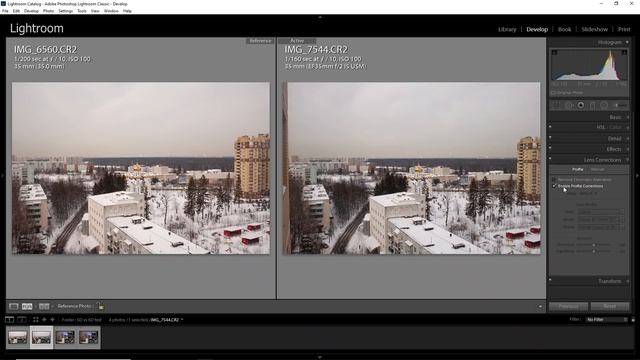Open the lens Make dropdown
Viewport: 640px width, 360px height.
(600, 212)
